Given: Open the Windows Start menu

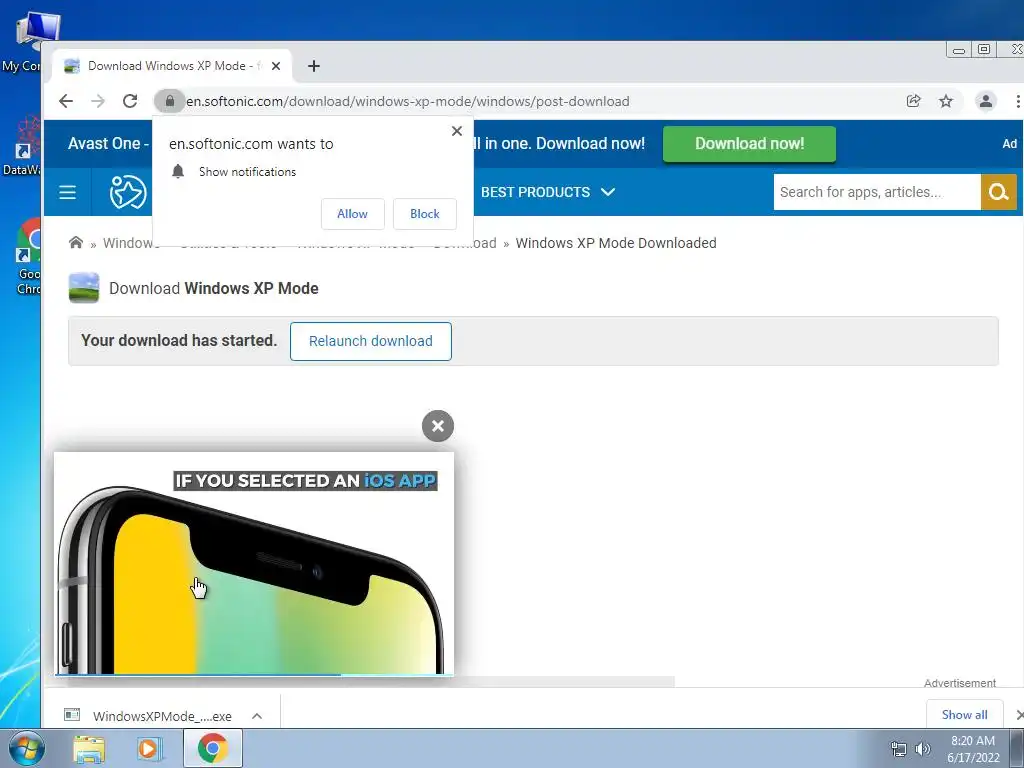Looking at the screenshot, I should [26, 748].
